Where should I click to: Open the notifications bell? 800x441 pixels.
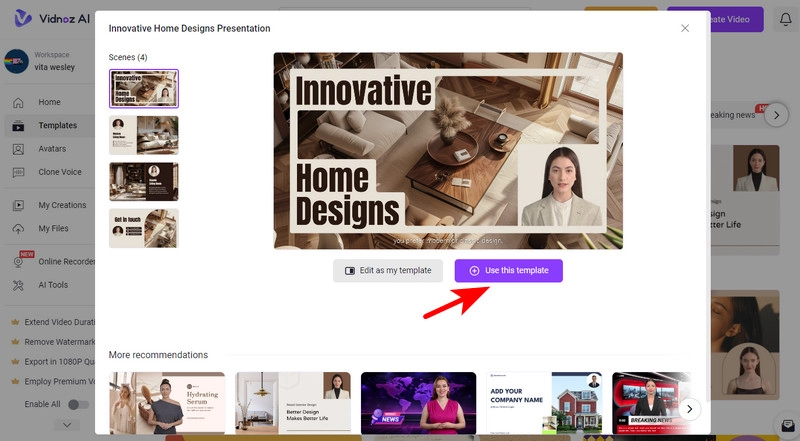point(785,20)
